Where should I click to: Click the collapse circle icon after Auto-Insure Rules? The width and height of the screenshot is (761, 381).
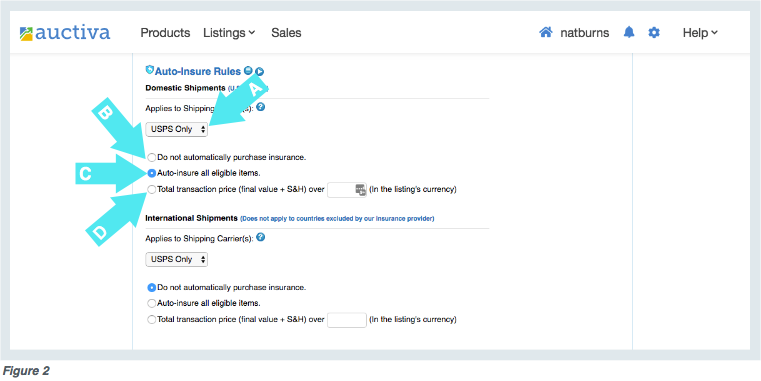(248, 71)
